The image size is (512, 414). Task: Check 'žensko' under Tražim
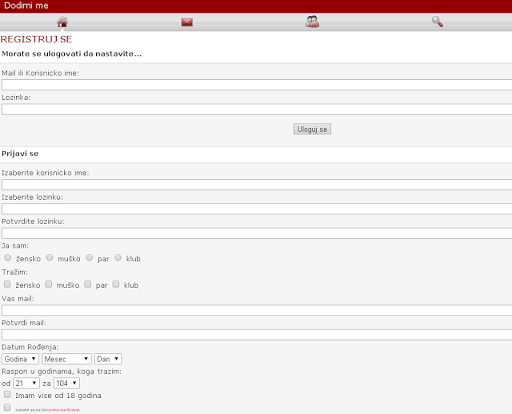7,284
